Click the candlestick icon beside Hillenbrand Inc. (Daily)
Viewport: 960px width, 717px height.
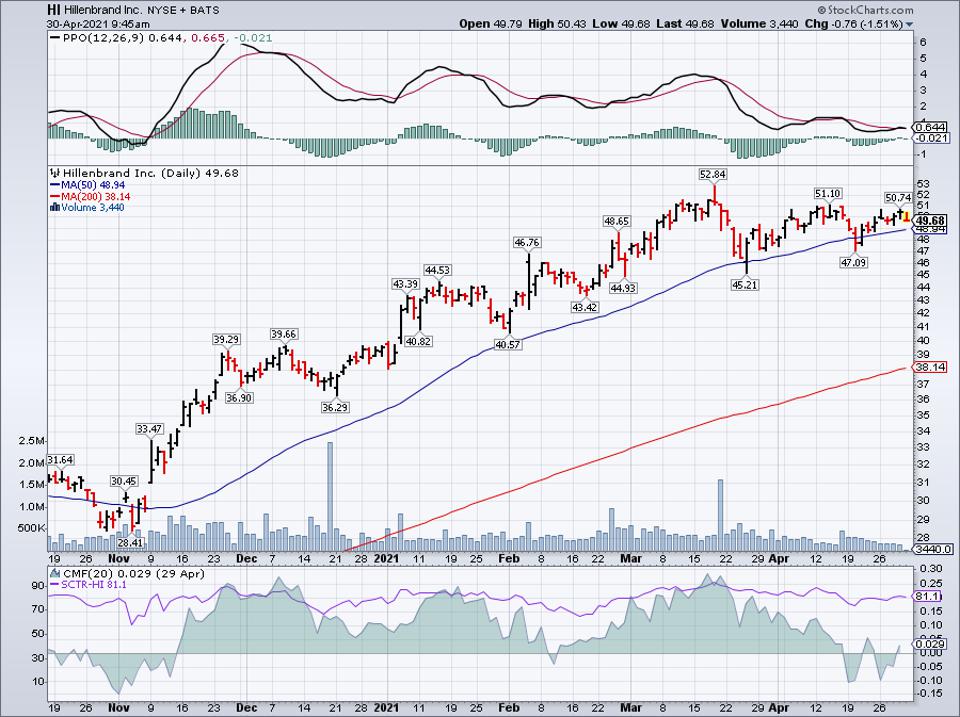click(x=56, y=171)
